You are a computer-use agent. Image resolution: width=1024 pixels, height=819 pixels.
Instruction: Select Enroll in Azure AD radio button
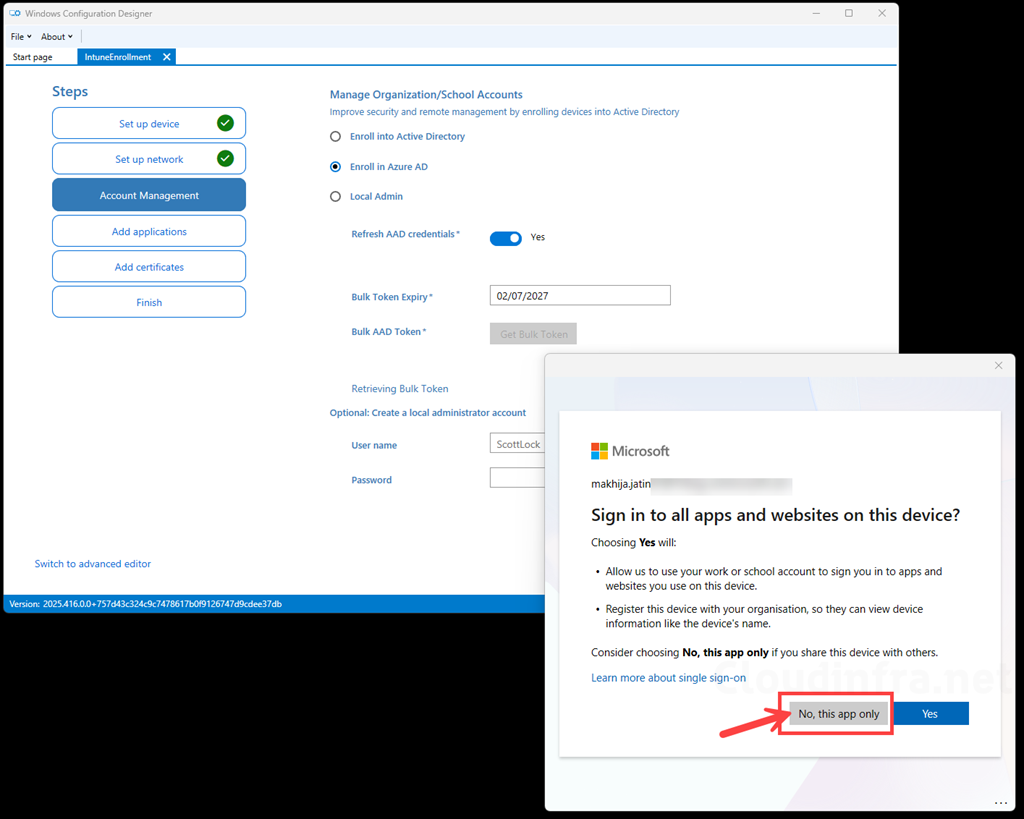(x=335, y=167)
